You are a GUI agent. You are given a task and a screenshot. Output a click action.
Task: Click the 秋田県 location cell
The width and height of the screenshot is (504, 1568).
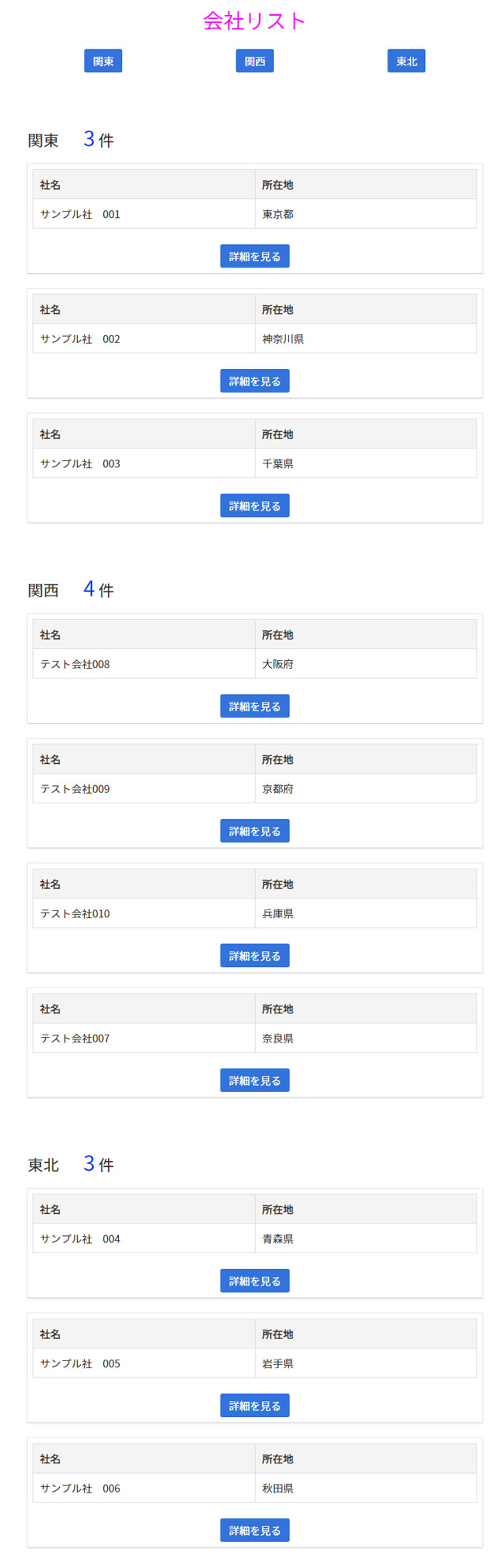point(366,1488)
